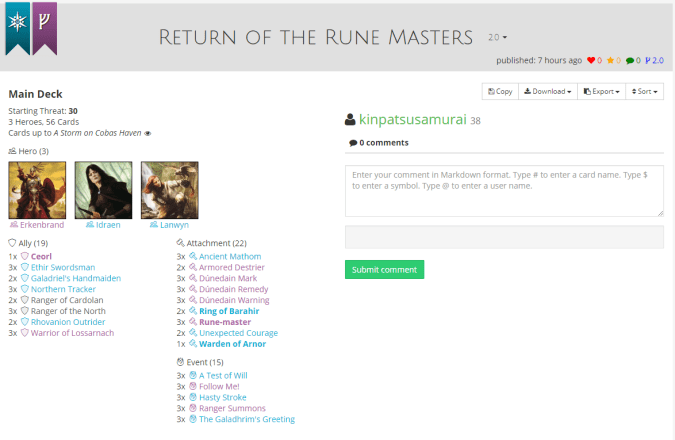Click the Submit comment button
Image resolution: width=675 pixels, height=440 pixels.
pyautogui.click(x=384, y=270)
